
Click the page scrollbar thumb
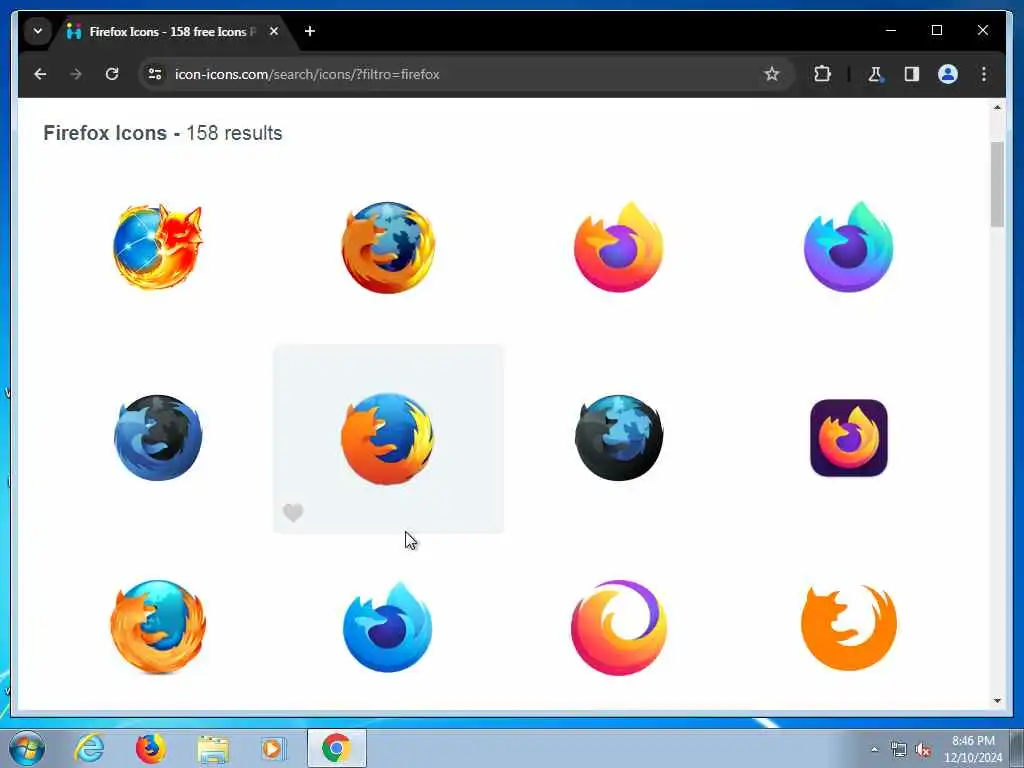click(997, 184)
